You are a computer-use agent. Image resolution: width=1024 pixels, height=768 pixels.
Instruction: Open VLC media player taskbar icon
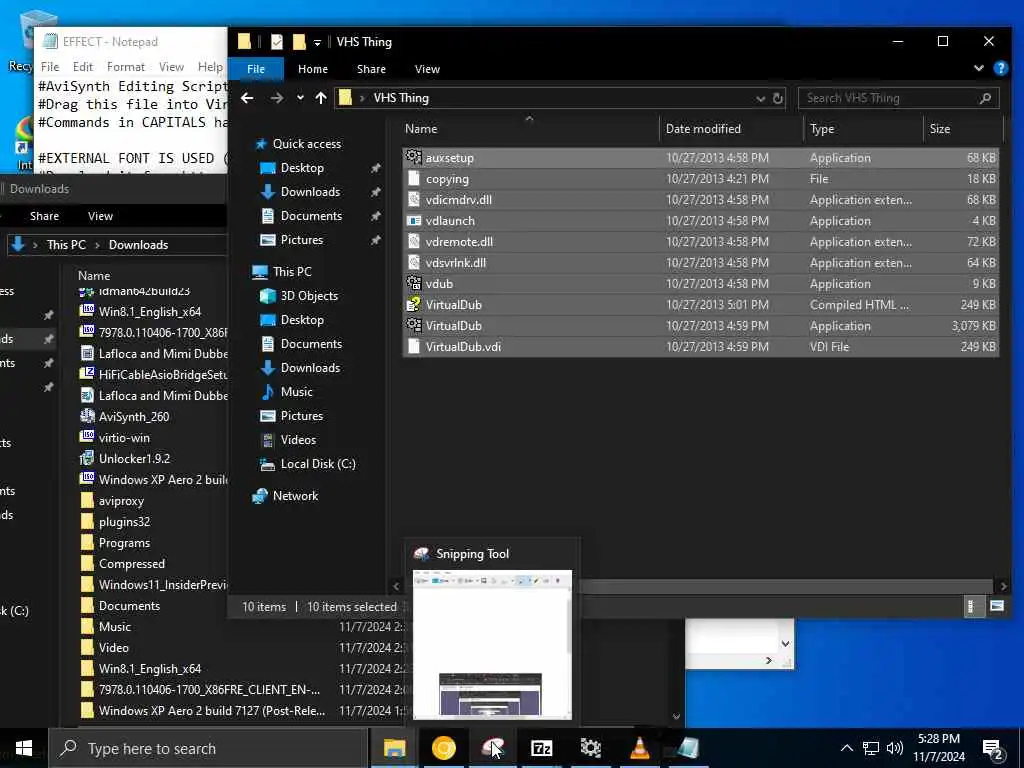click(x=639, y=748)
